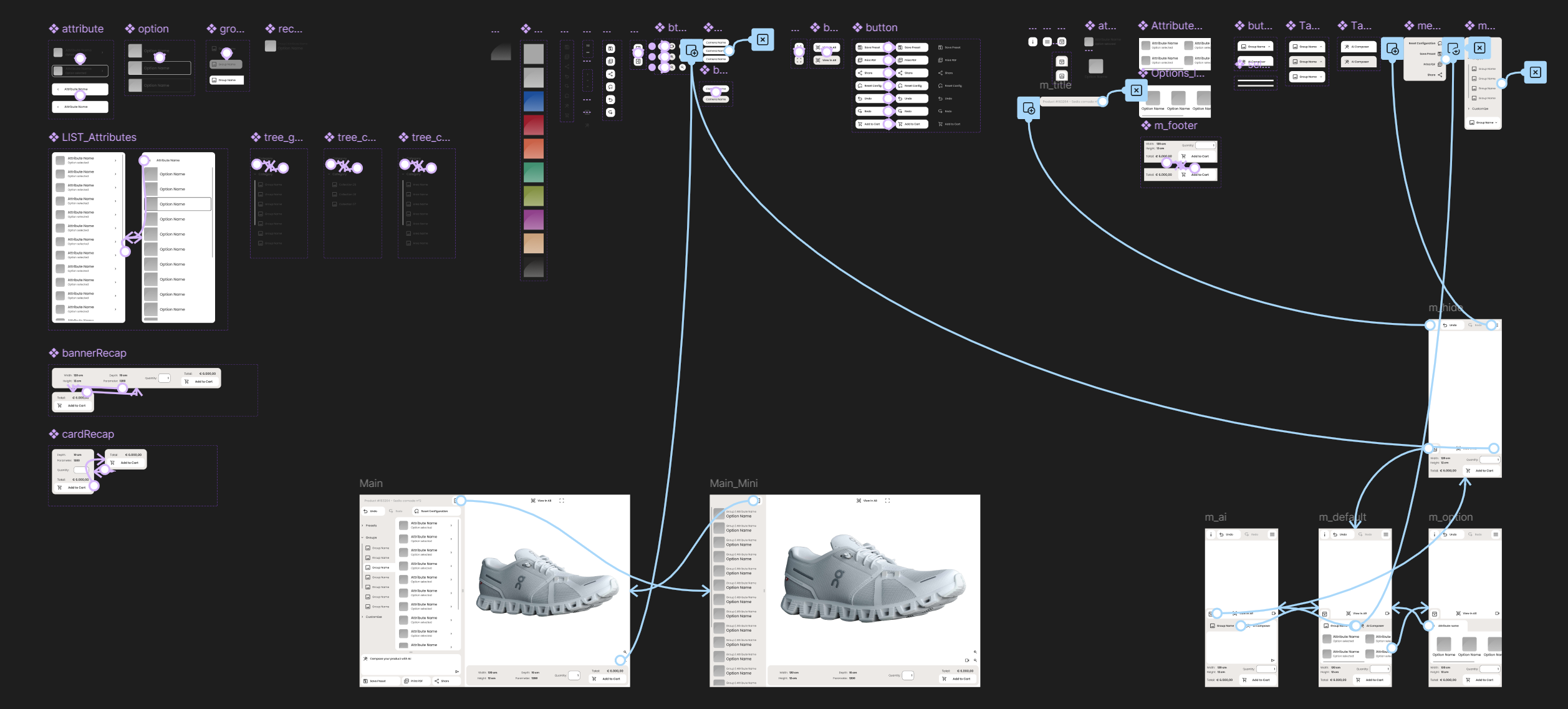The width and height of the screenshot is (1568, 709).
Task: Select the AI Composer tab in m_default
Action: [1373, 625]
